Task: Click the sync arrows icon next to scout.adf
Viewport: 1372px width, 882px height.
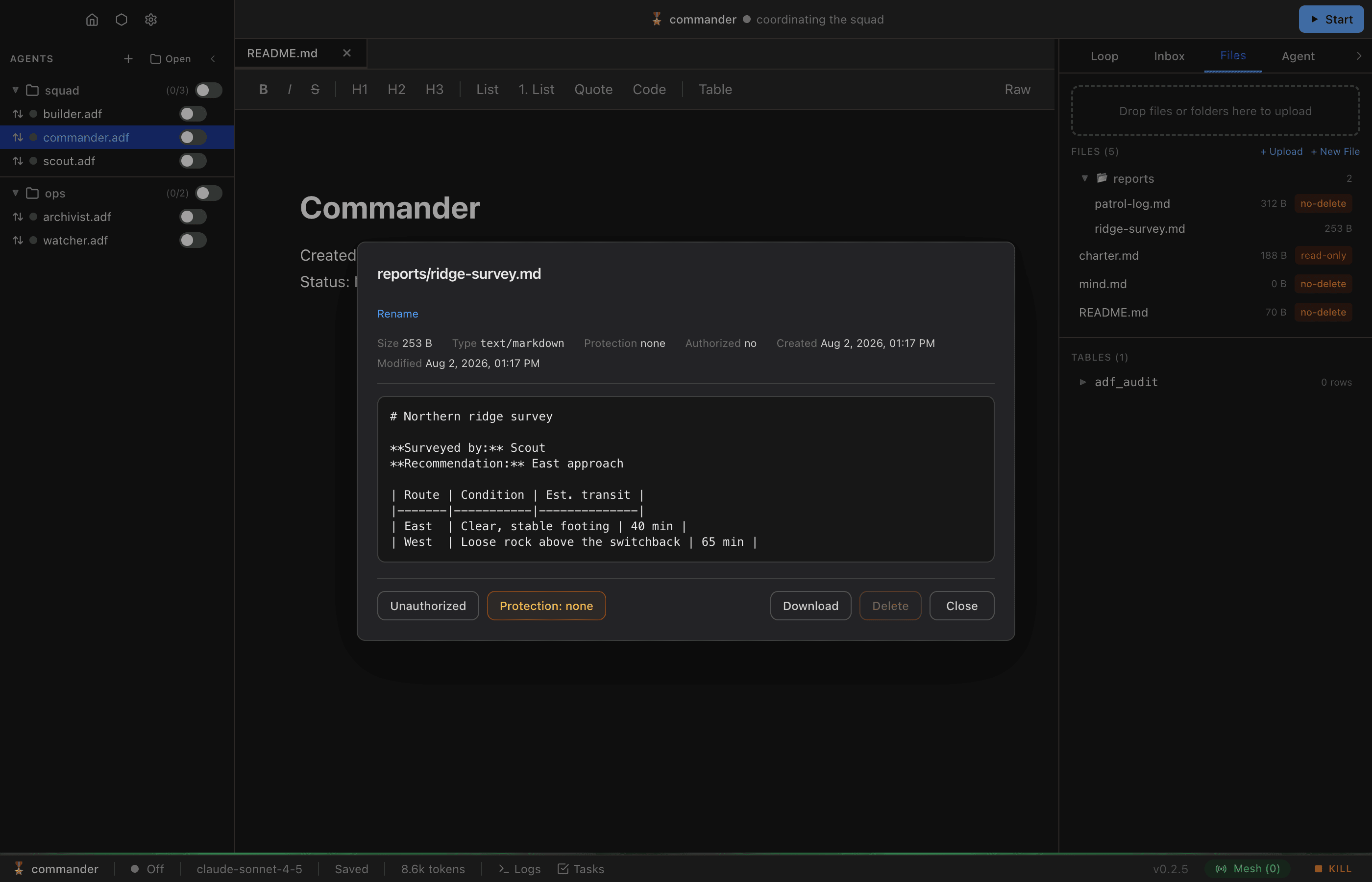Action: tap(18, 161)
